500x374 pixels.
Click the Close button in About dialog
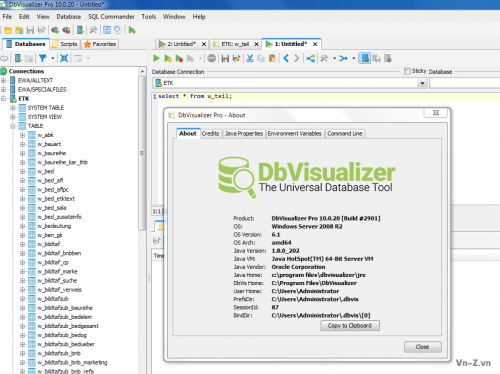click(x=423, y=347)
